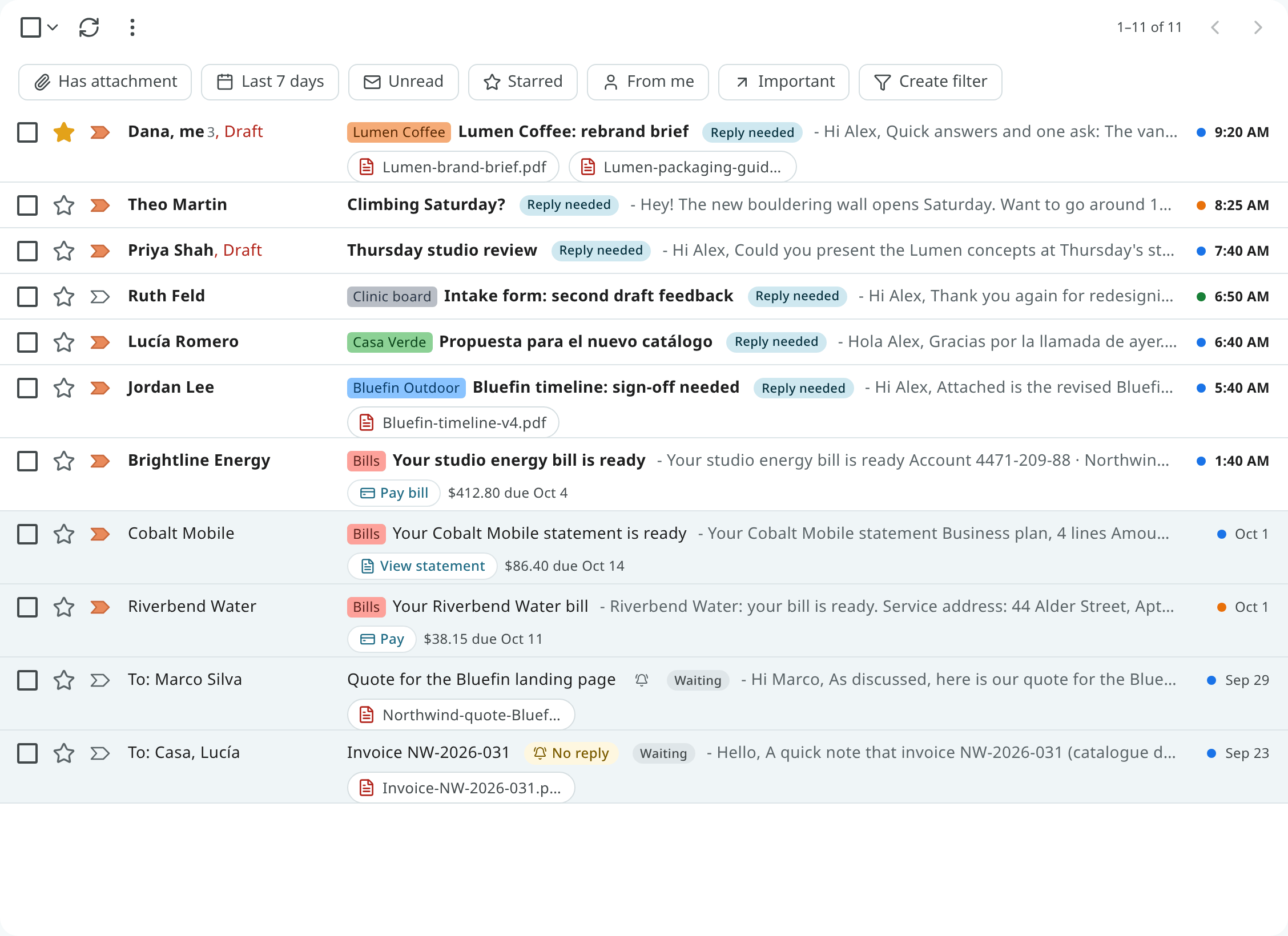
Task: Open the more options vertical dots menu
Action: 132,27
